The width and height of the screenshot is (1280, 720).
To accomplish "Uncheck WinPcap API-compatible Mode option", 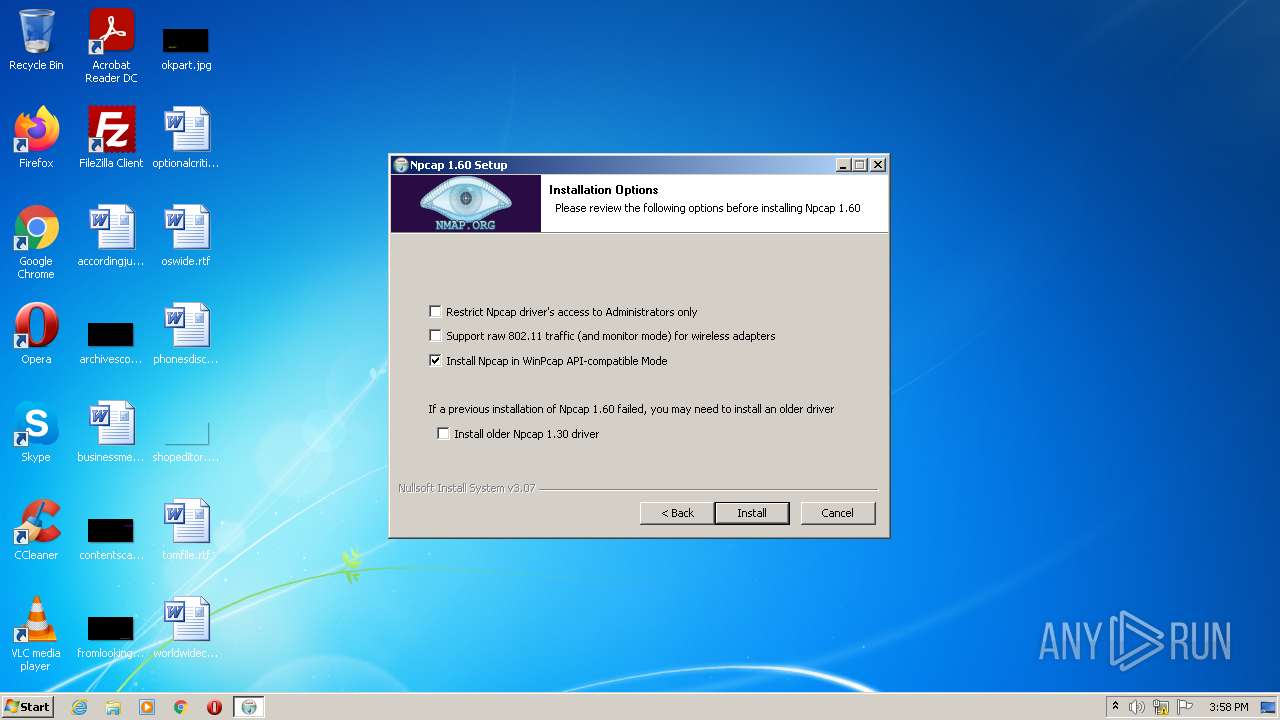I will pyautogui.click(x=435, y=361).
